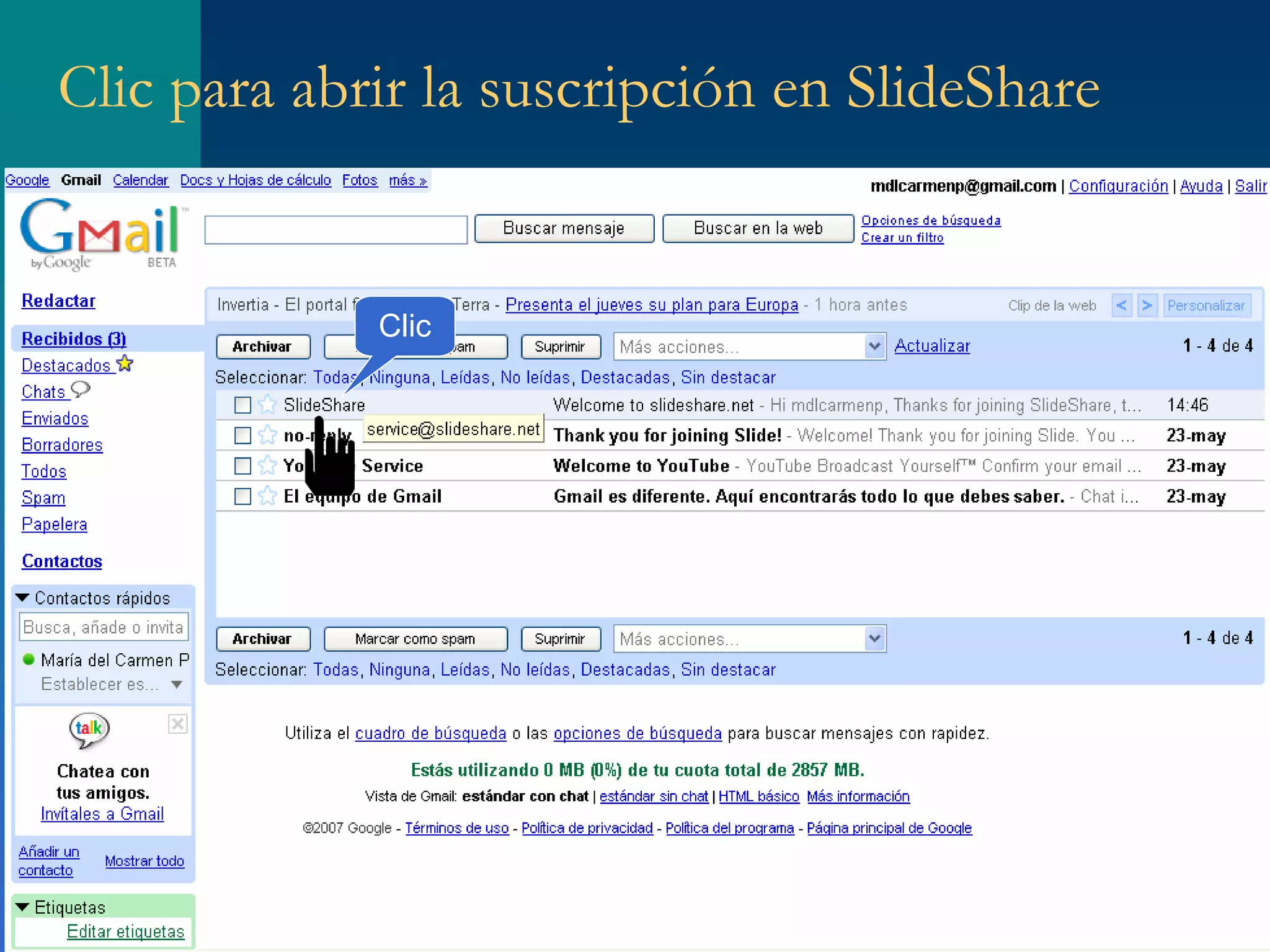The height and width of the screenshot is (952, 1270).
Task: Click quick contacts search field
Action: (104, 627)
